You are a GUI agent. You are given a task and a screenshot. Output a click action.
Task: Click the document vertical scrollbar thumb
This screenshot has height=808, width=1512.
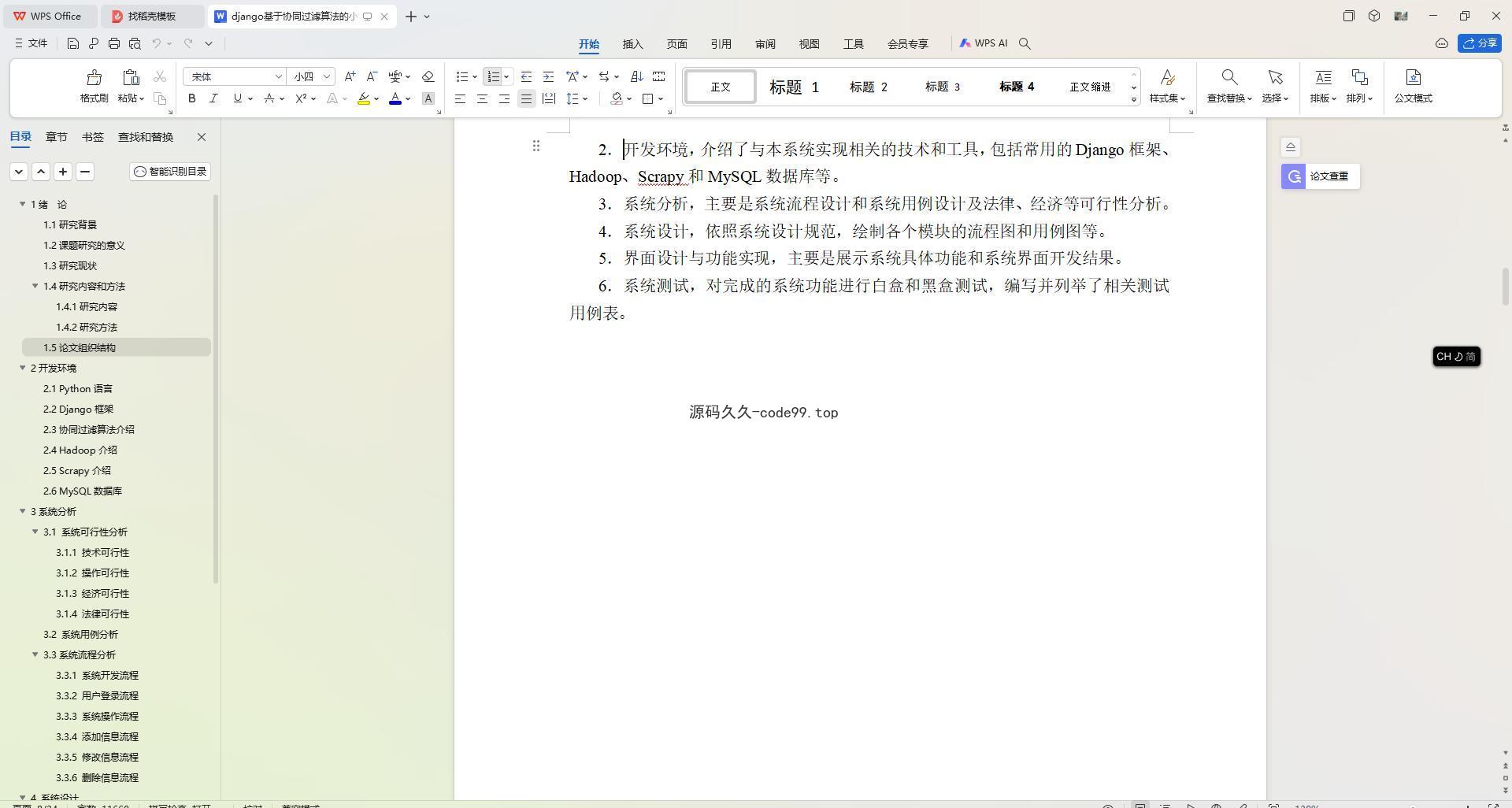pos(1505,287)
